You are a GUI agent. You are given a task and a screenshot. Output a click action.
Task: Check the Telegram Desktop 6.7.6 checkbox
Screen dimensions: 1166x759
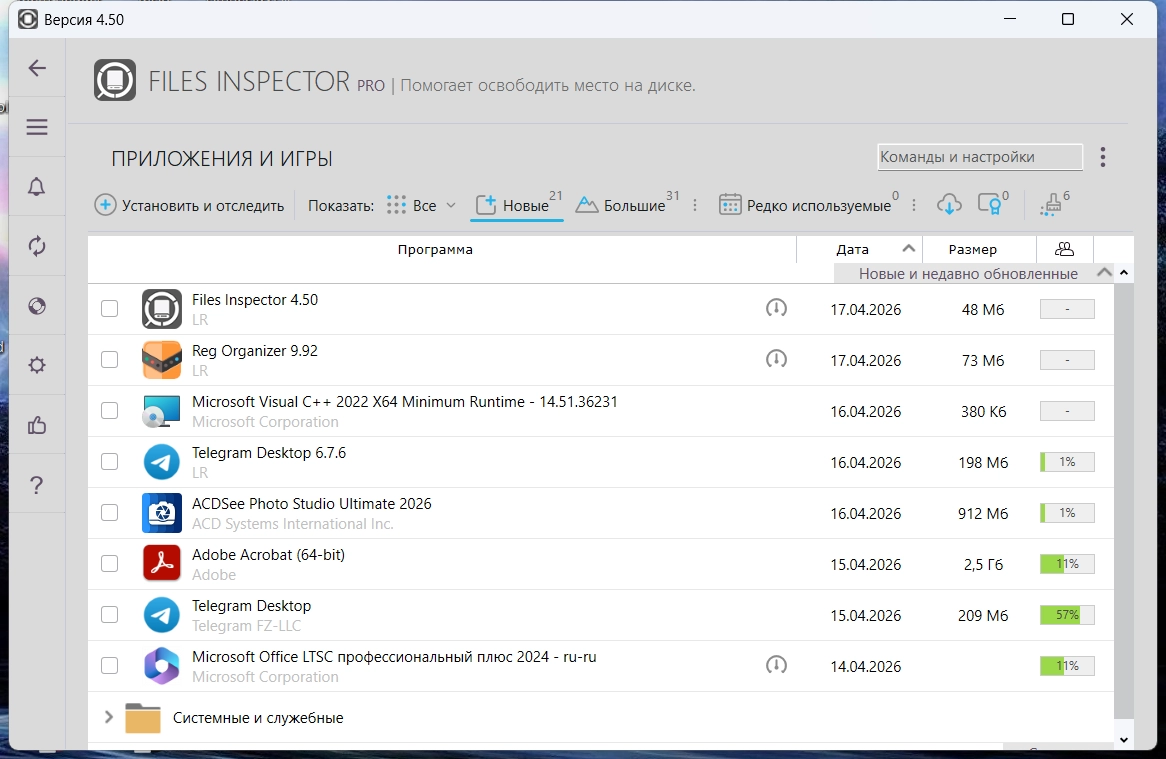[109, 462]
